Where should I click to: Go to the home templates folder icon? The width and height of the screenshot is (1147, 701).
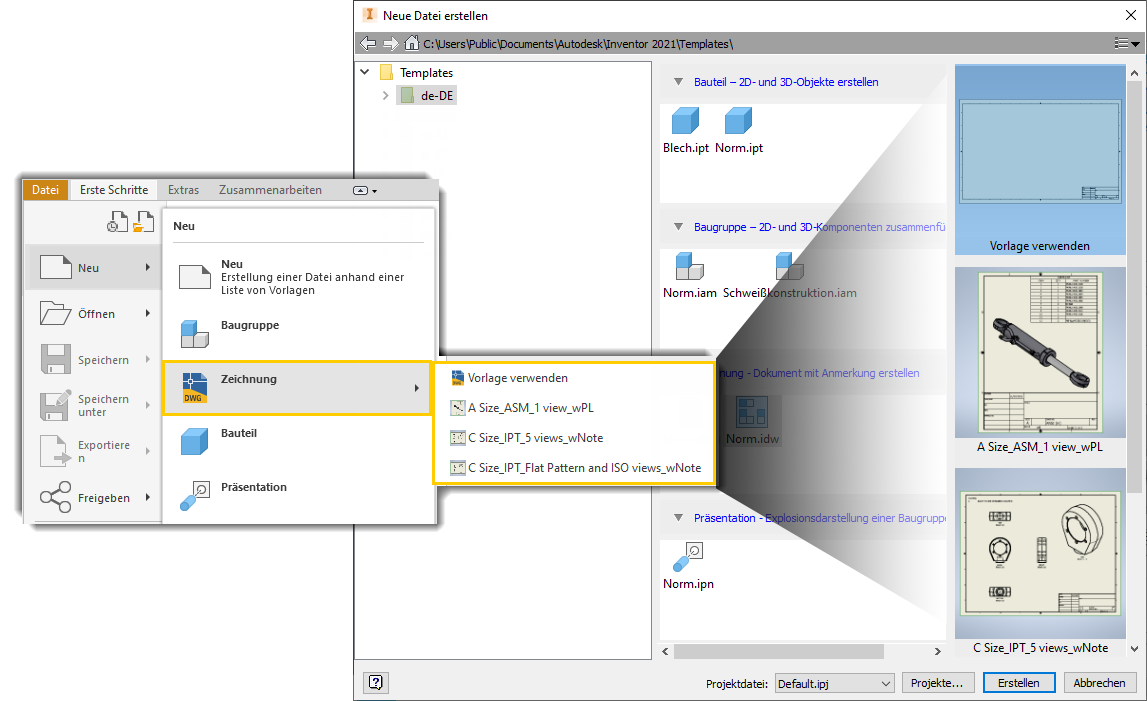pos(412,43)
